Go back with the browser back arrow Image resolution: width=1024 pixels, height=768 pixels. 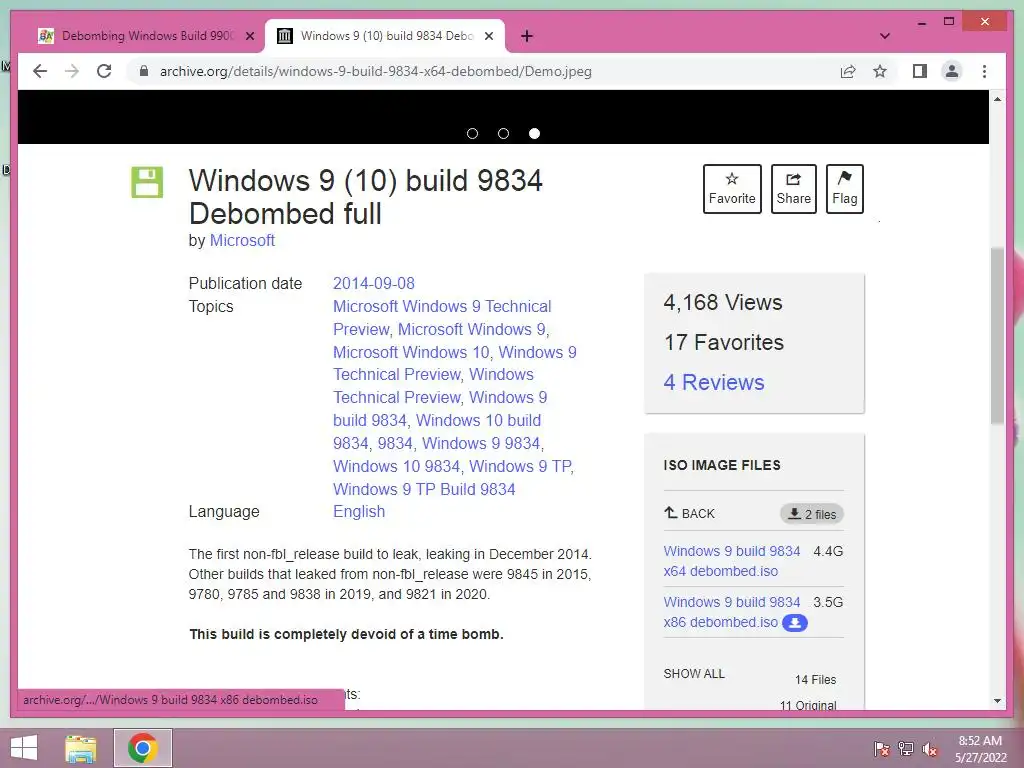click(x=40, y=71)
